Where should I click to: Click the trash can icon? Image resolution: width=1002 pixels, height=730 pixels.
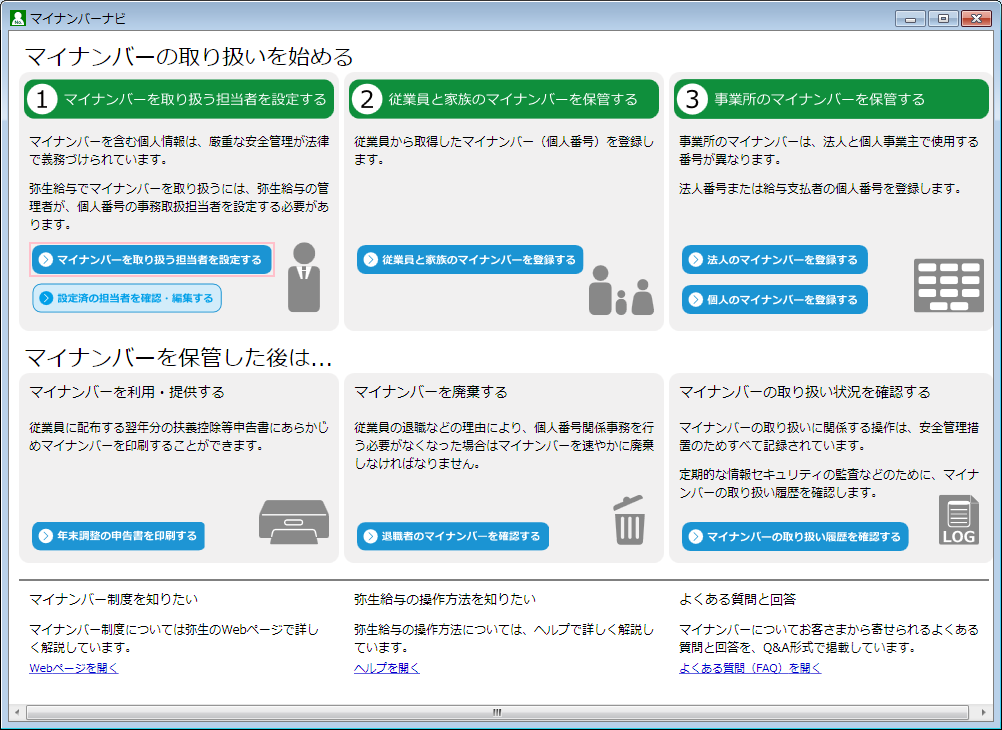coord(629,520)
